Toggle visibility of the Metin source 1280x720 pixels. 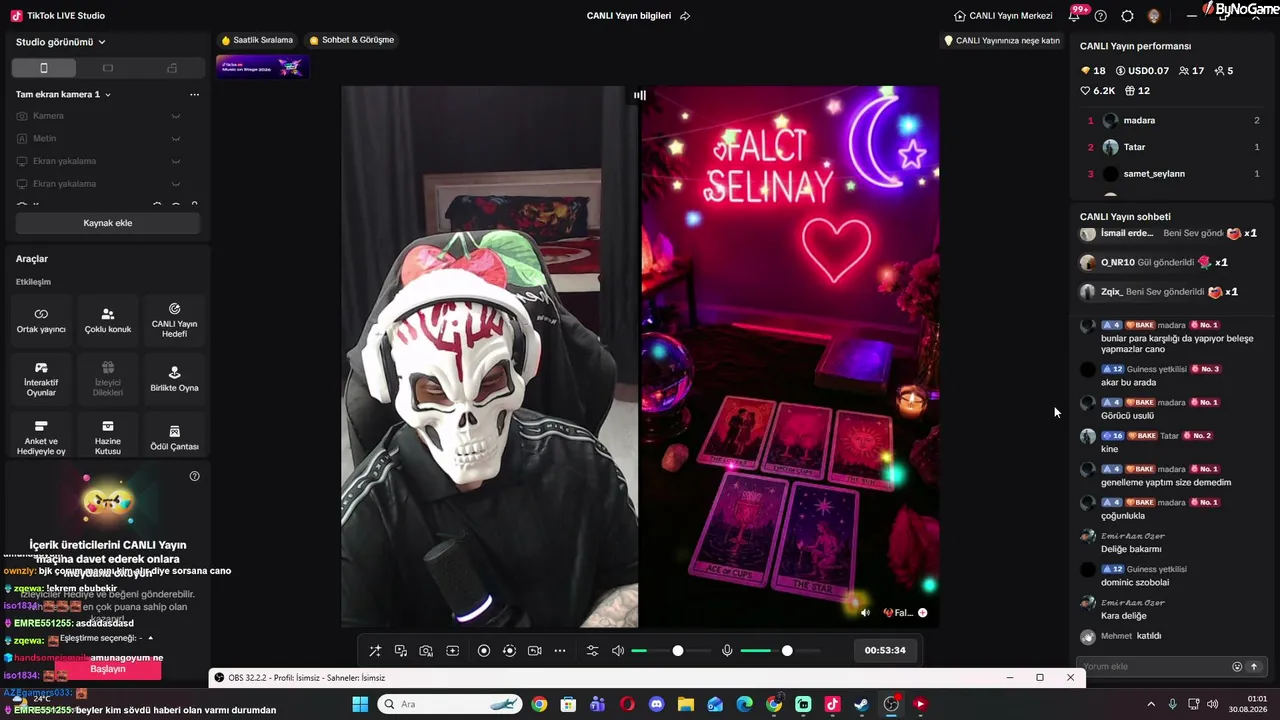tap(176, 139)
